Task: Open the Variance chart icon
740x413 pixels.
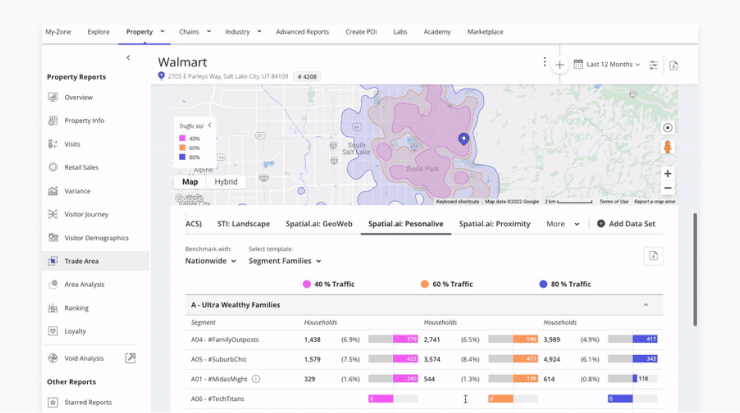Action: pyautogui.click(x=53, y=191)
